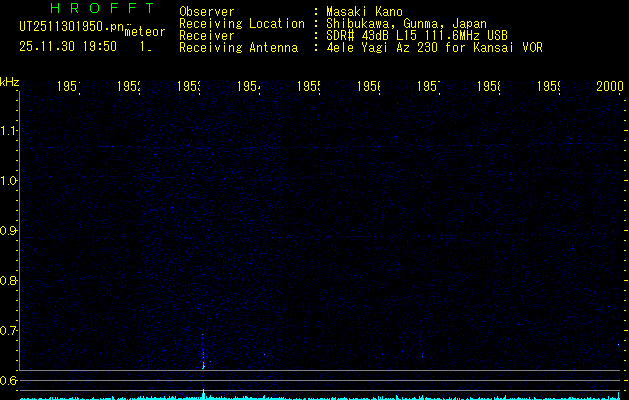Click the 1.0 kHz frequency tick label
Viewport: 629px width, 400px height.
[10, 181]
